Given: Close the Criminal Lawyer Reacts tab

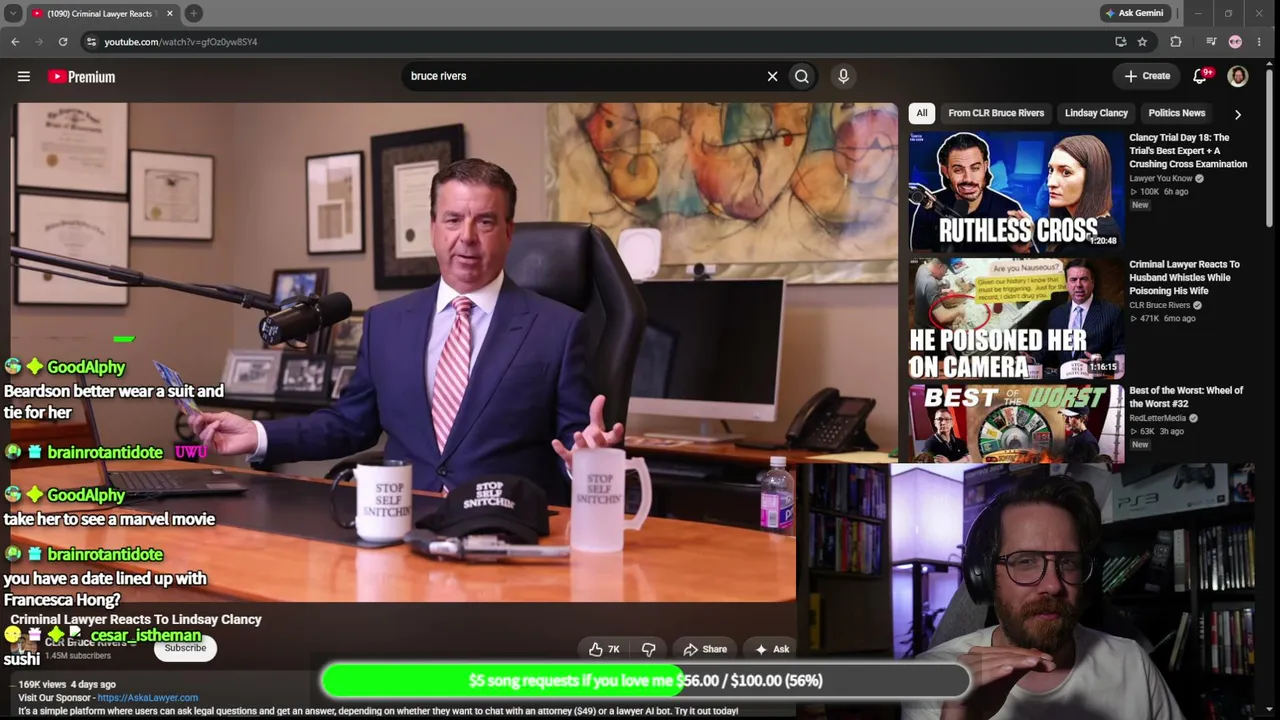Looking at the screenshot, I should [169, 13].
